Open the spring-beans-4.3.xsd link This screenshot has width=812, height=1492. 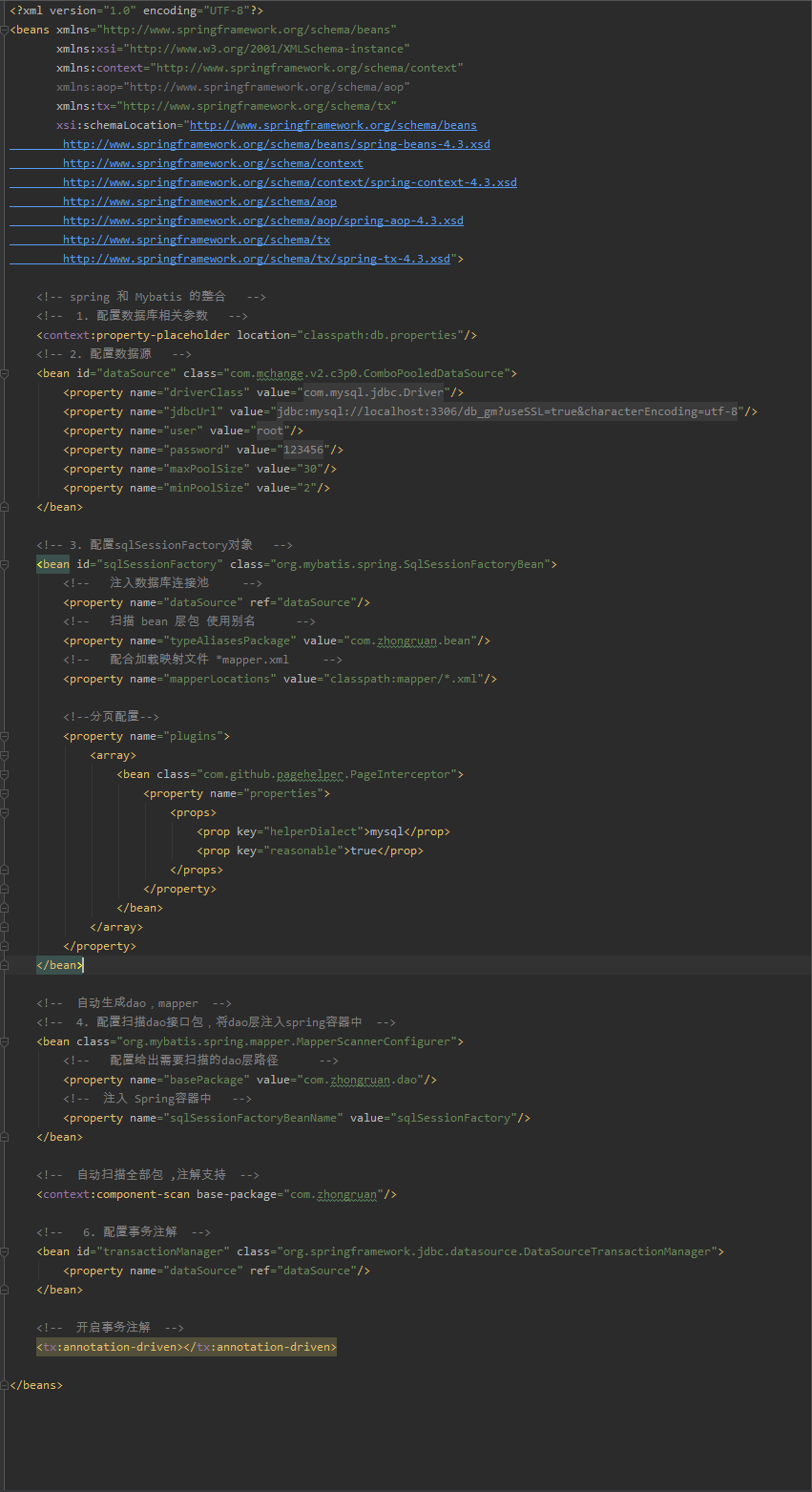tap(277, 144)
